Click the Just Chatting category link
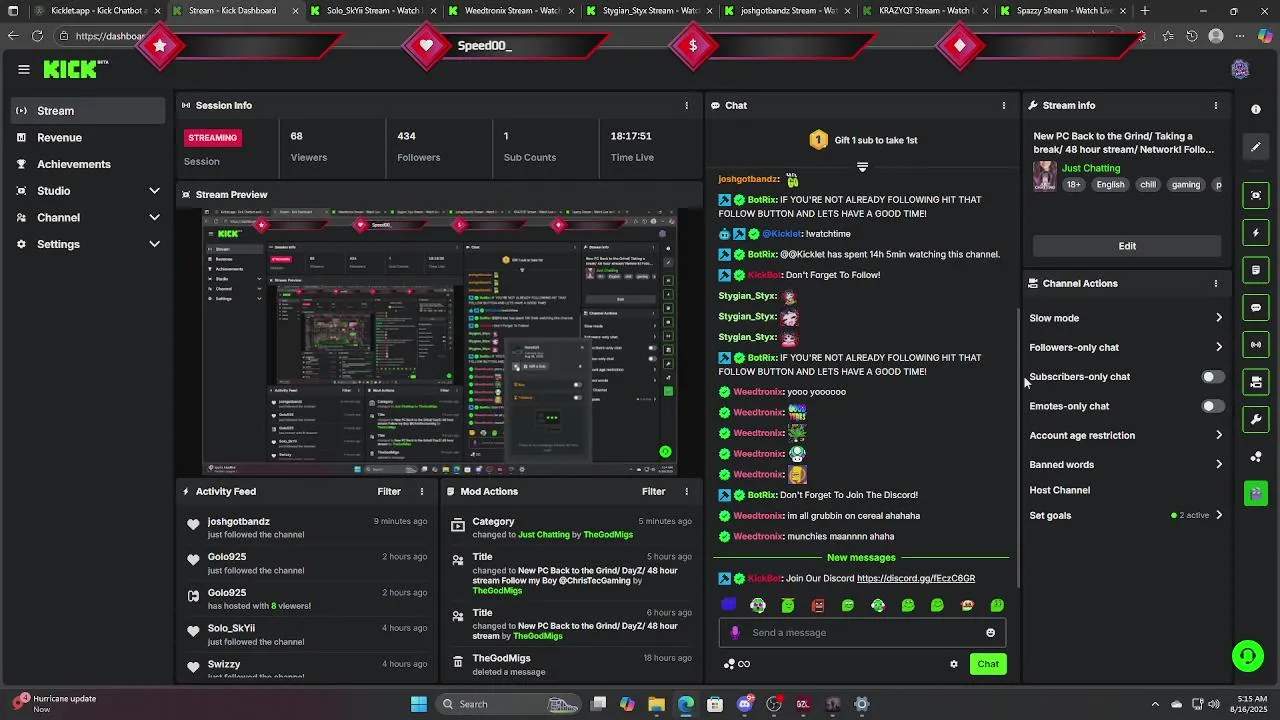 click(1091, 168)
